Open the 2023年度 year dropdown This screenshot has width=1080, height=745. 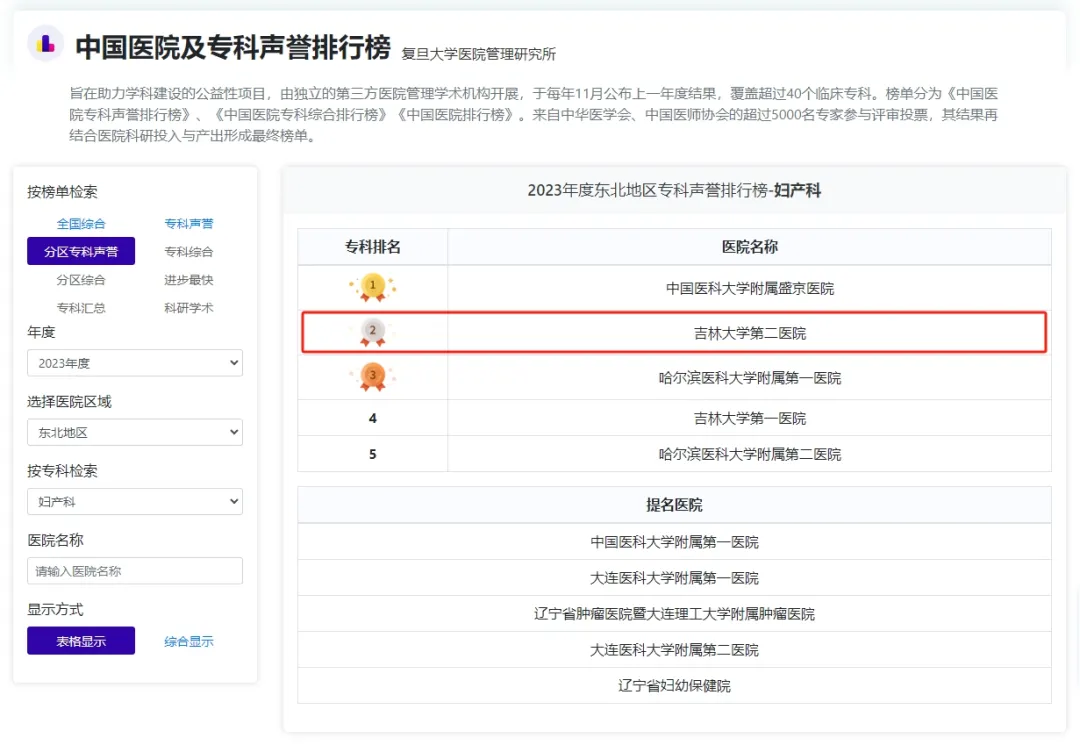pos(135,363)
